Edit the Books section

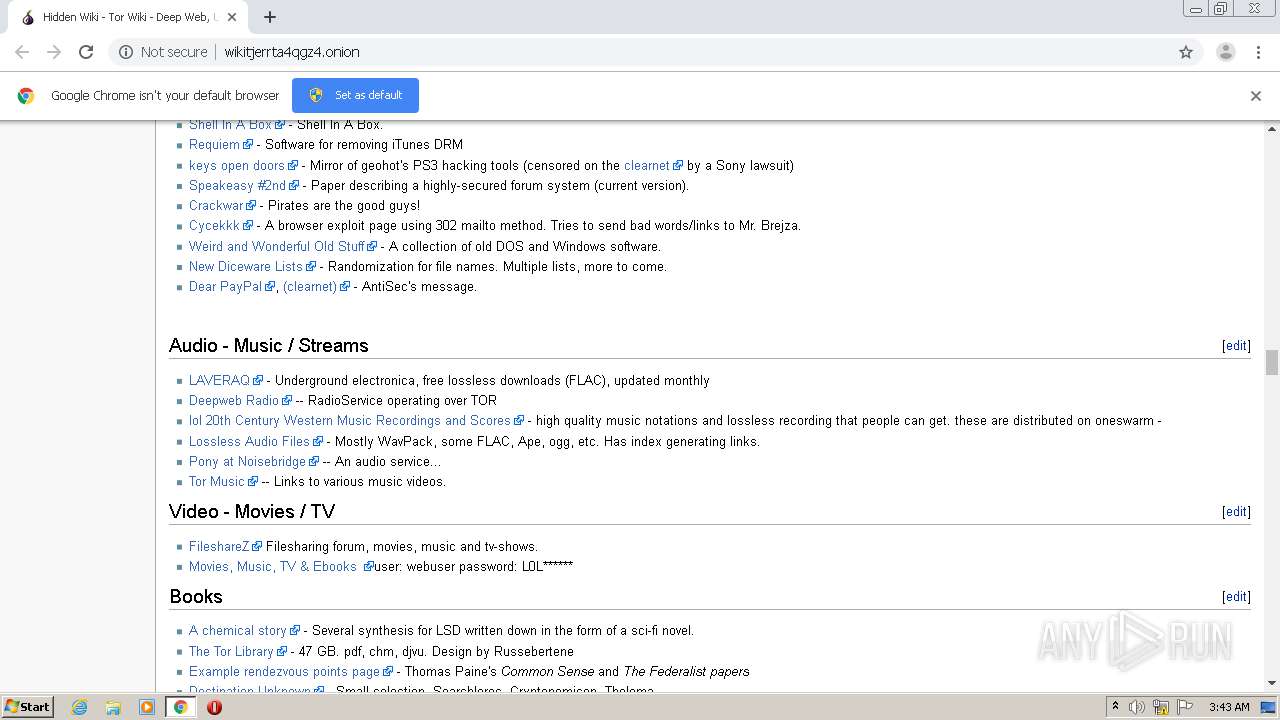[1236, 597]
